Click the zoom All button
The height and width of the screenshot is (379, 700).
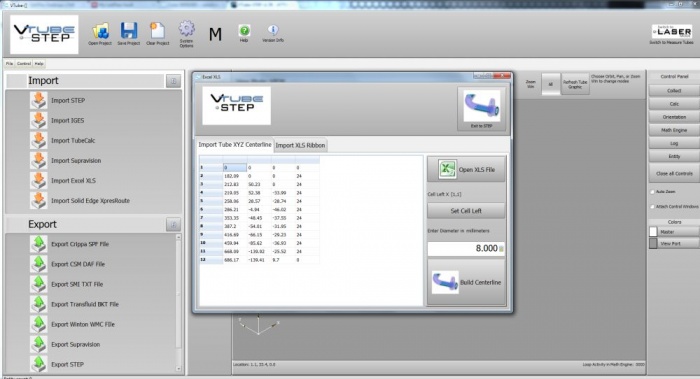click(550, 84)
